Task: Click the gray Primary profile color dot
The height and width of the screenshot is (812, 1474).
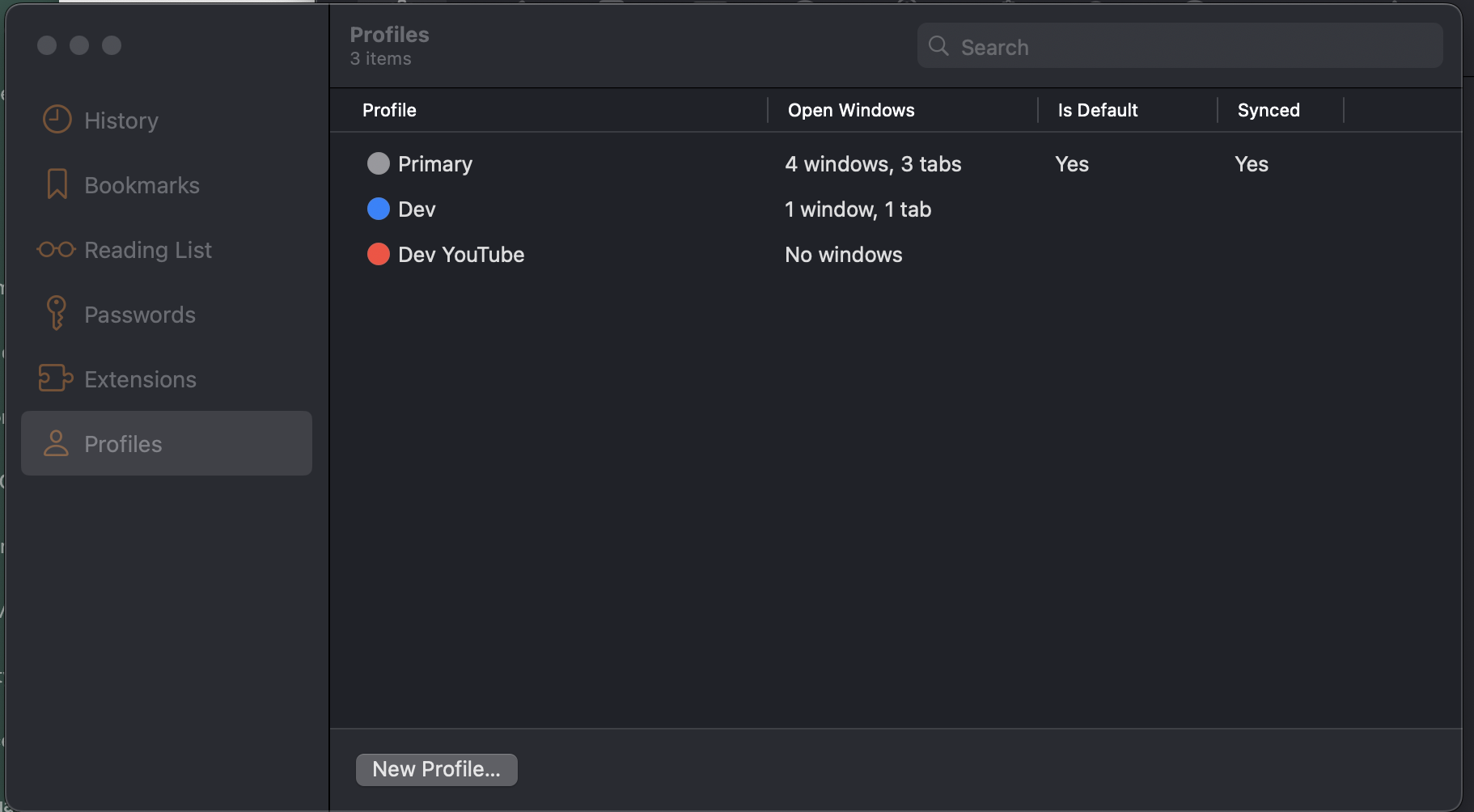Action: [378, 164]
